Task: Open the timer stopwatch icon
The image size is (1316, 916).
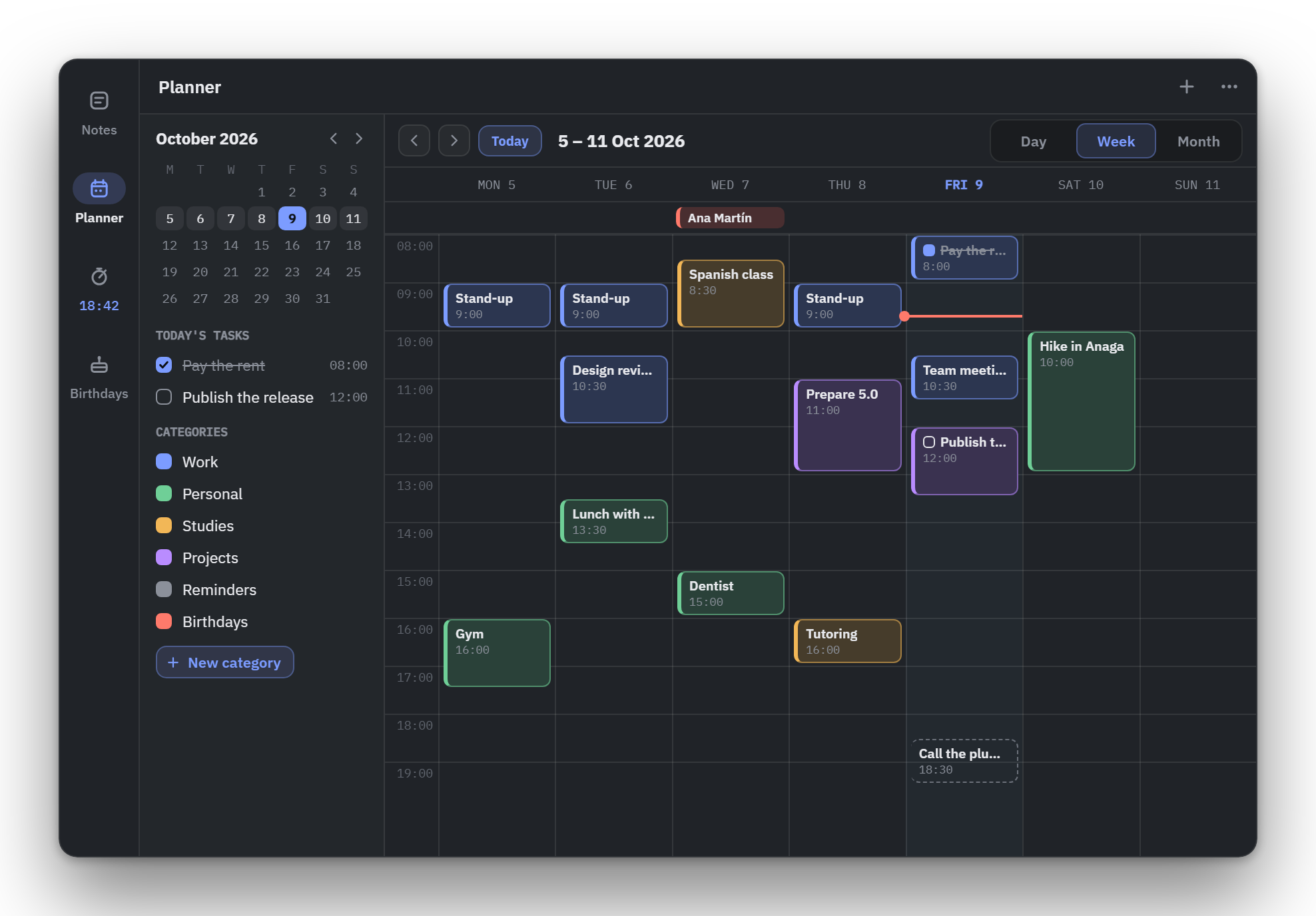Action: pos(99,276)
